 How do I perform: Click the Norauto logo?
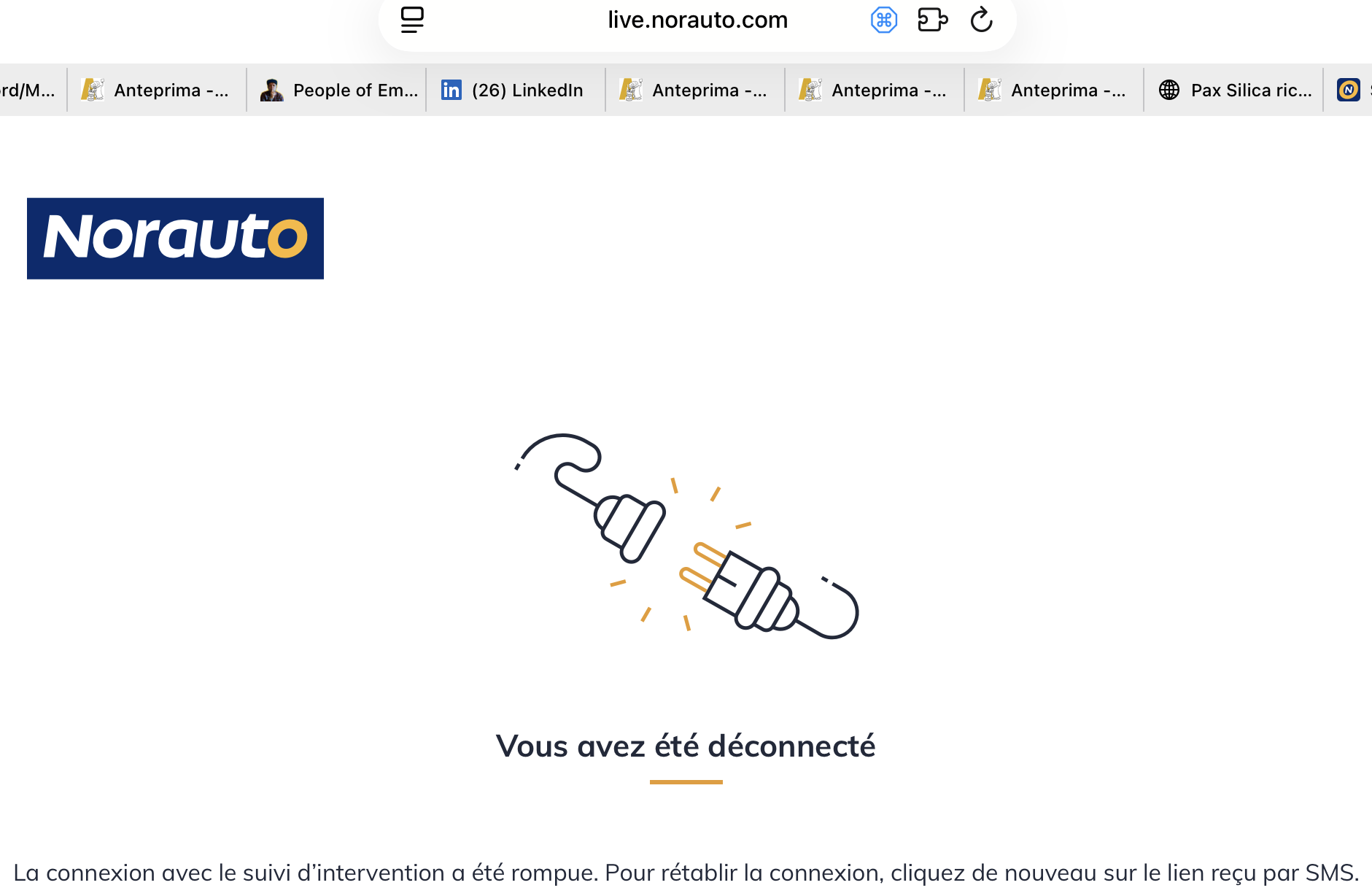(x=175, y=239)
